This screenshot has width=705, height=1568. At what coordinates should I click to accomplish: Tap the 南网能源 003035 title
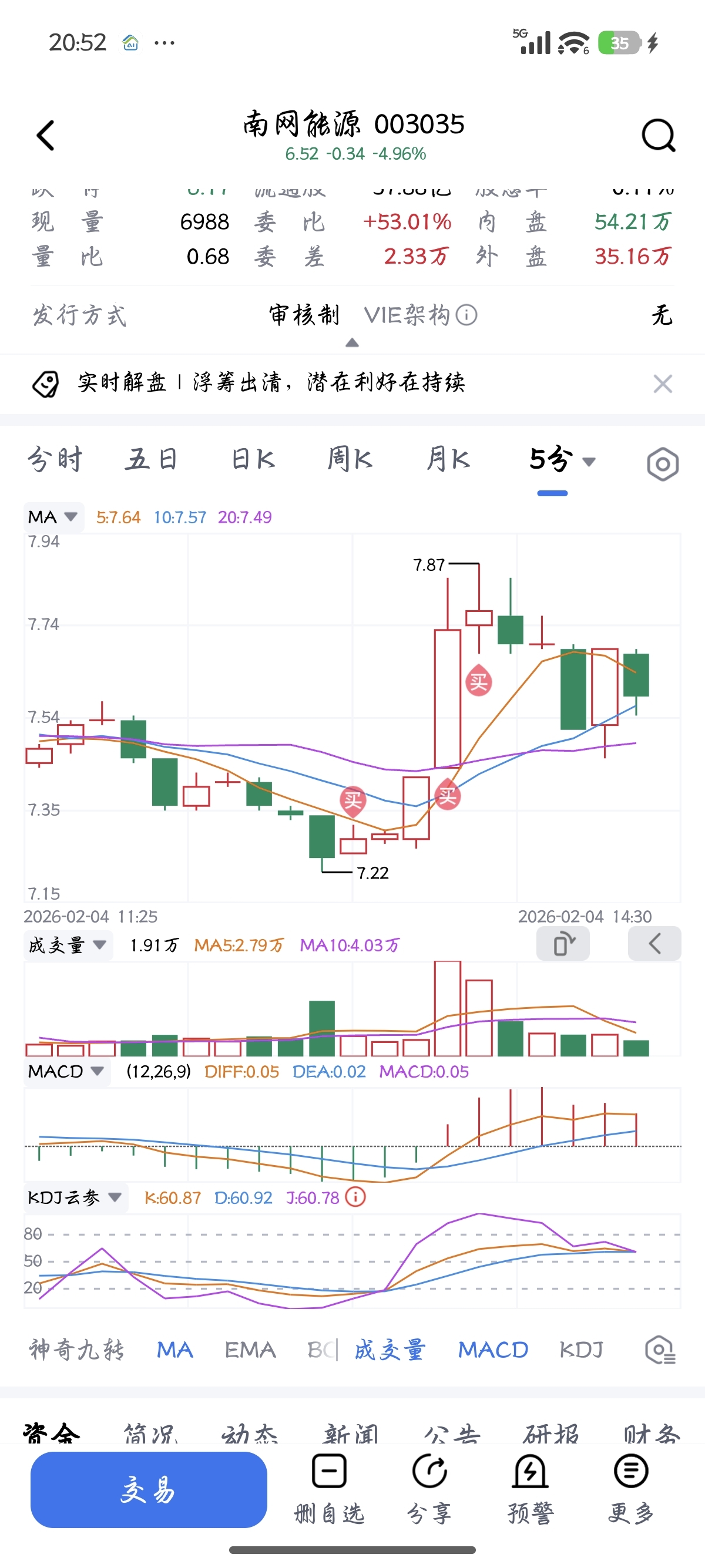point(354,124)
